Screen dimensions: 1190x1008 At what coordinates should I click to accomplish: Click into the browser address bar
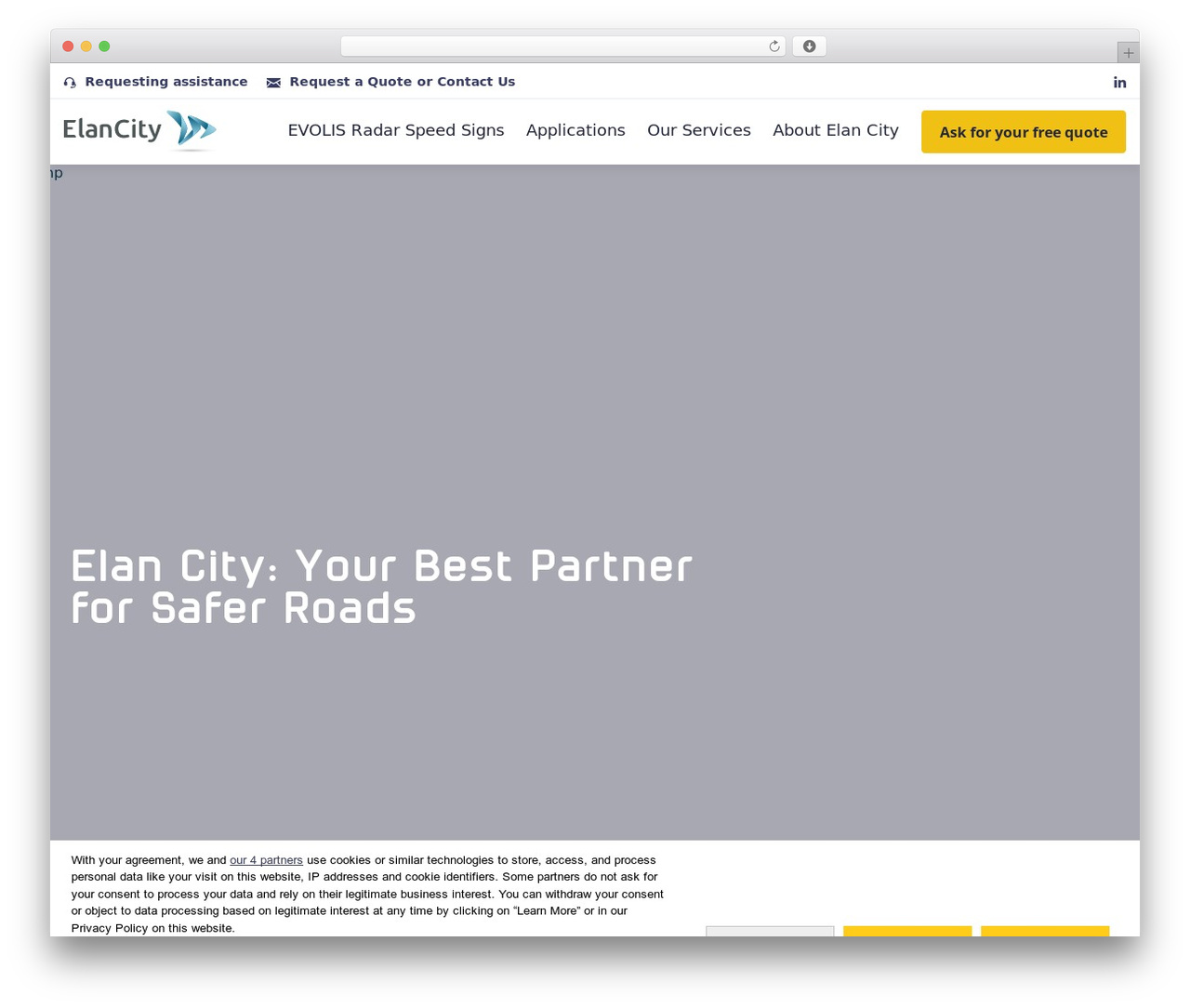pyautogui.click(x=562, y=46)
